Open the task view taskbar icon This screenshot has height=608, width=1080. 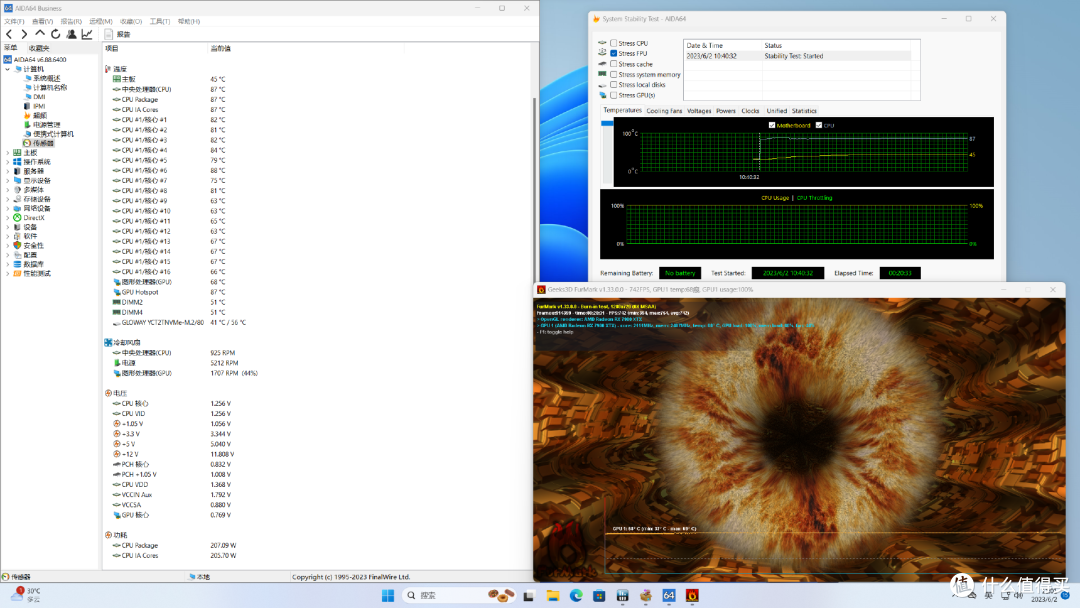529,595
